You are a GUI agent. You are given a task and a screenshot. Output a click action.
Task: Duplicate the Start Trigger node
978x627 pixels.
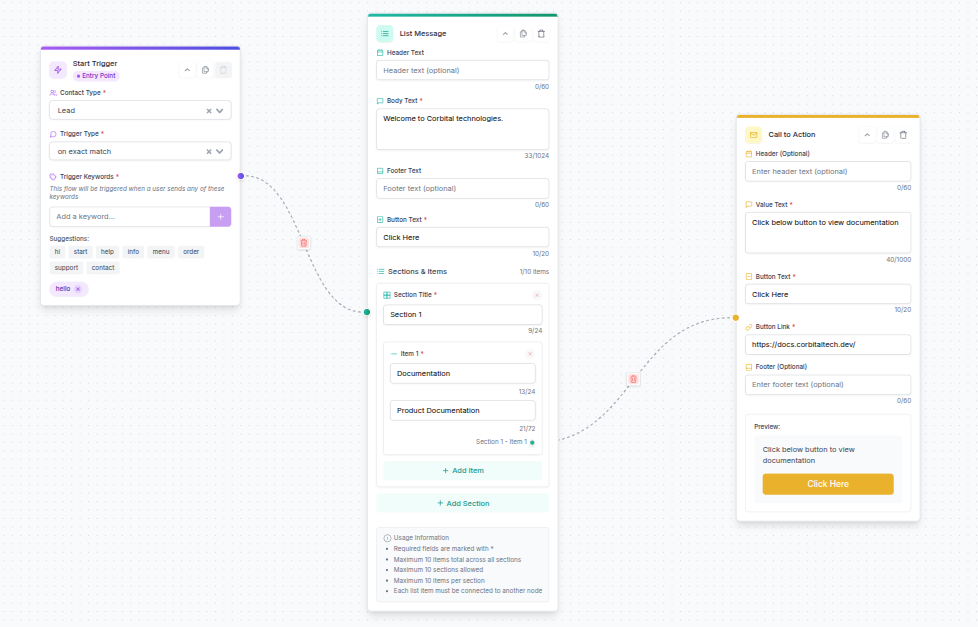pos(205,70)
